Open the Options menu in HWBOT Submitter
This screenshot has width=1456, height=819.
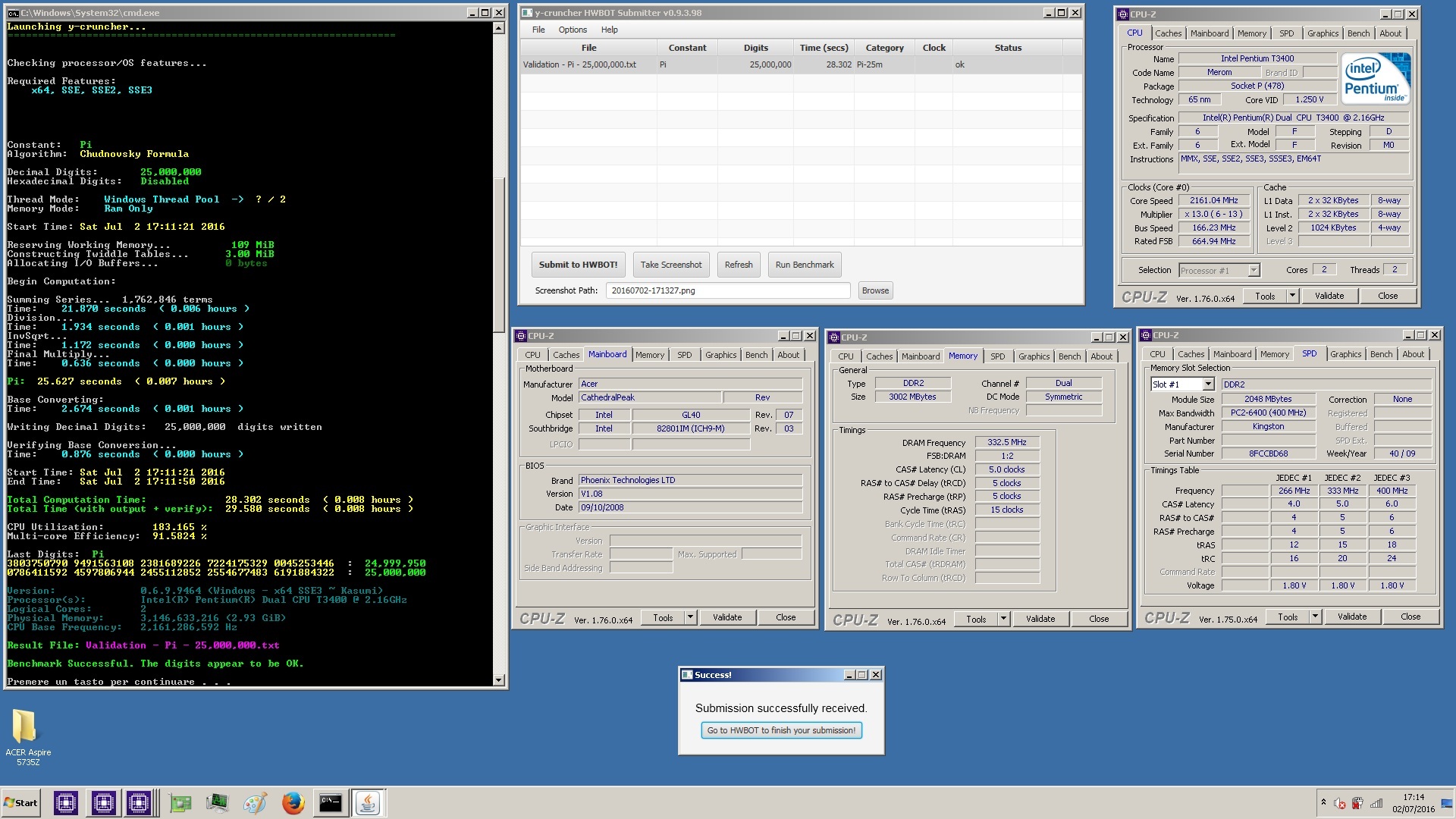click(573, 30)
